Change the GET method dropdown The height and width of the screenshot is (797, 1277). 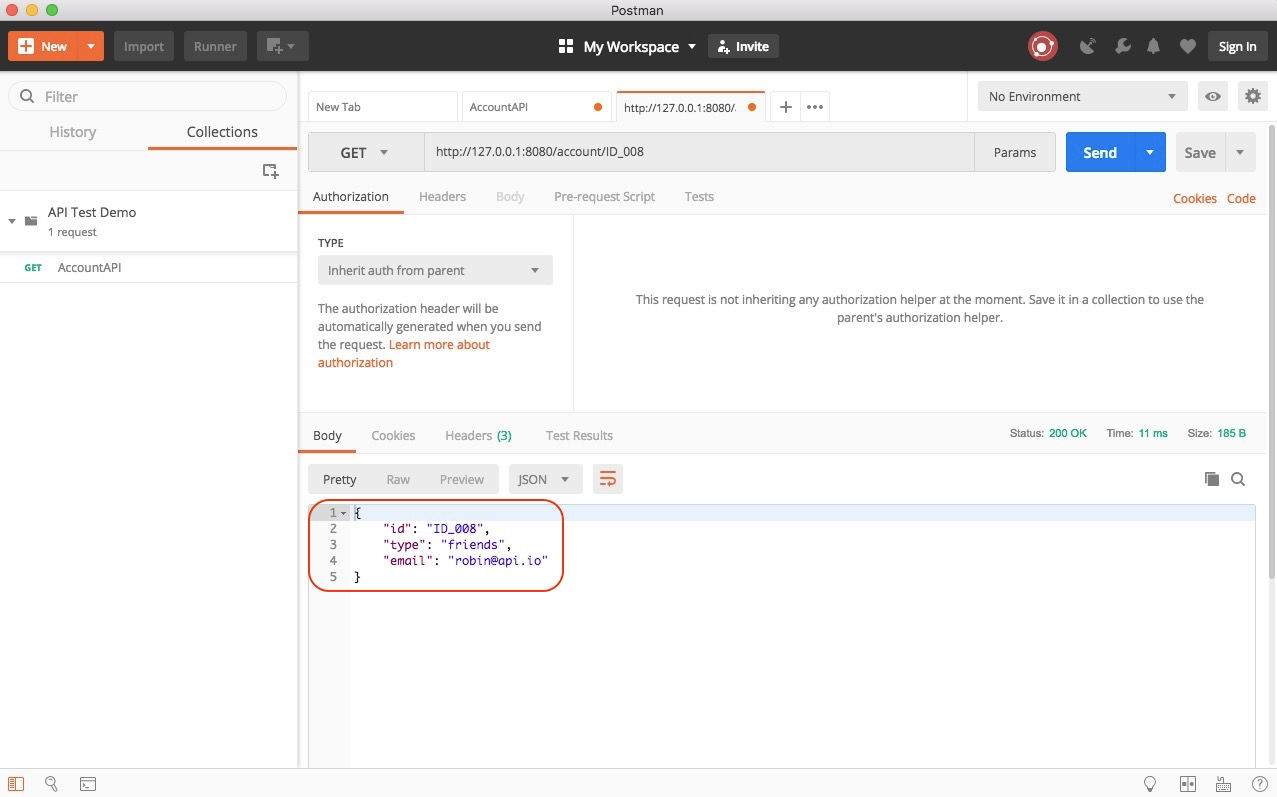click(x=366, y=153)
